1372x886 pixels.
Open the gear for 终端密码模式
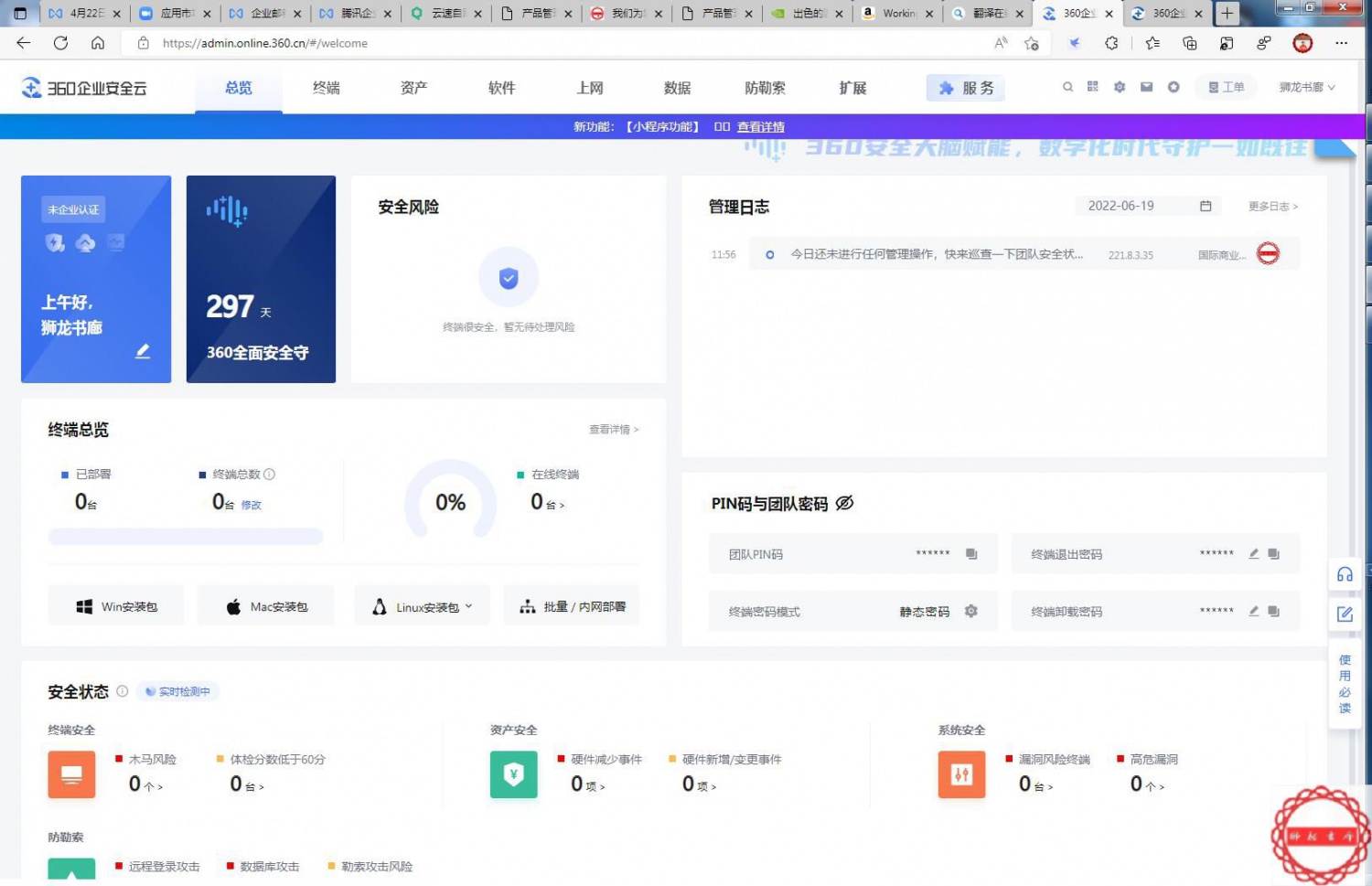point(971,611)
